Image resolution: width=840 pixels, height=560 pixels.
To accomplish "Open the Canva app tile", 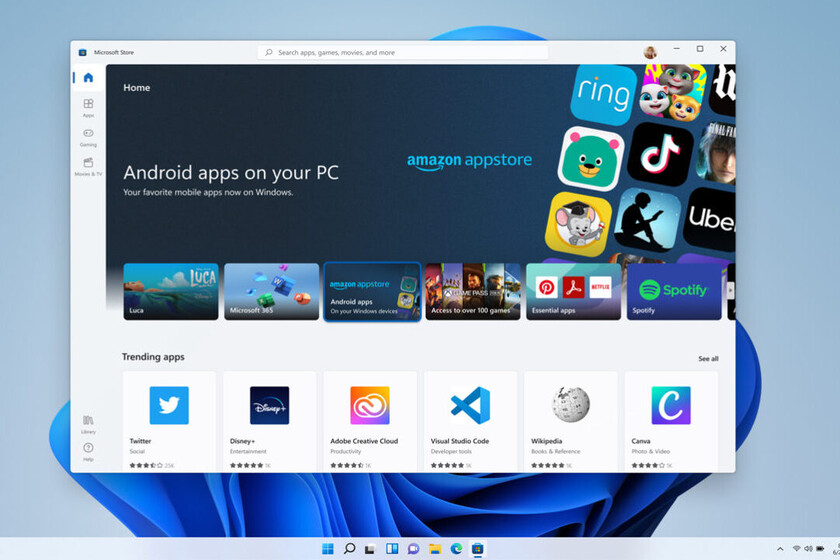I will (x=671, y=422).
